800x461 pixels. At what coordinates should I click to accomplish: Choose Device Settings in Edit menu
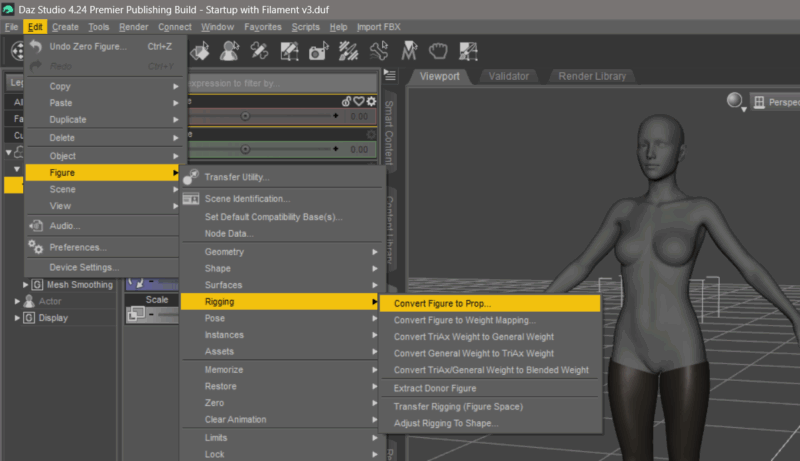(x=102, y=267)
